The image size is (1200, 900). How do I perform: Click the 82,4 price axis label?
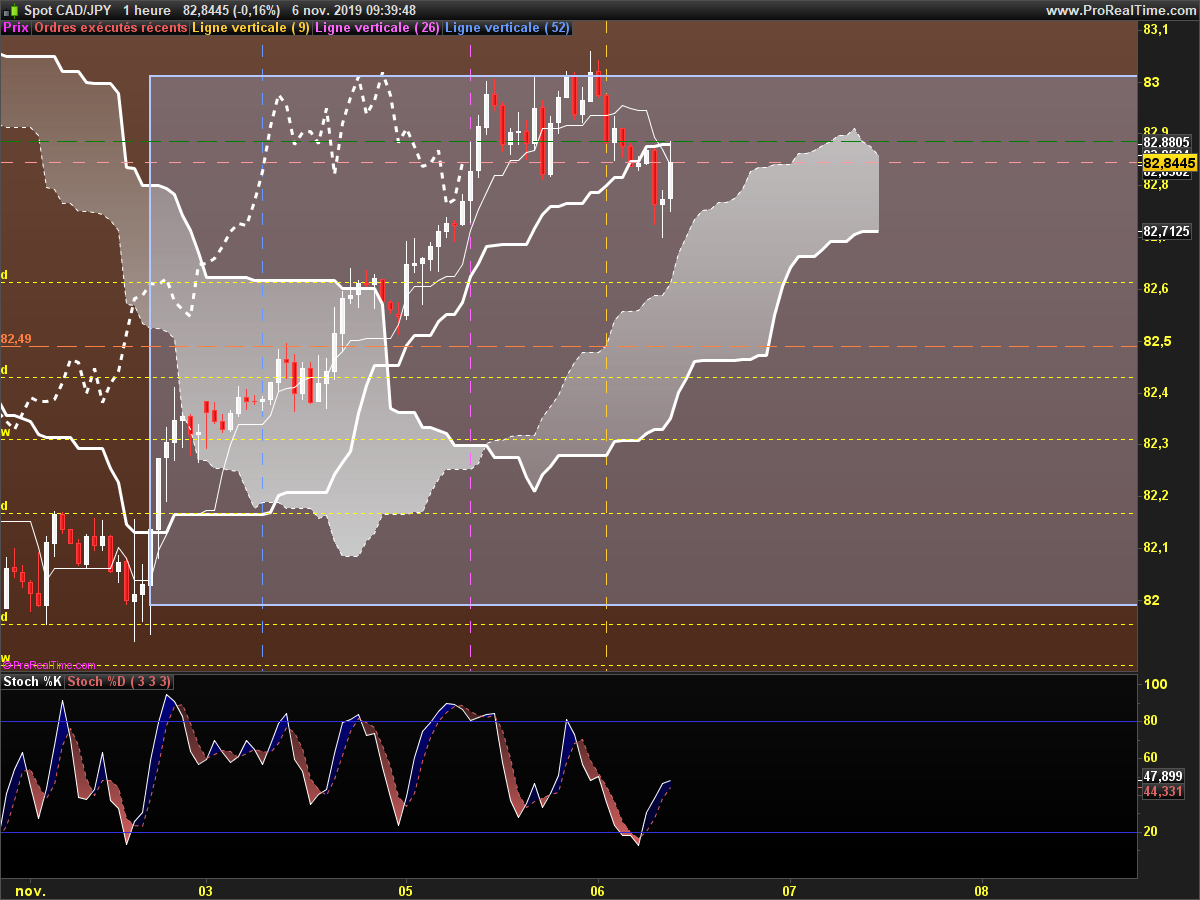pyautogui.click(x=1156, y=392)
